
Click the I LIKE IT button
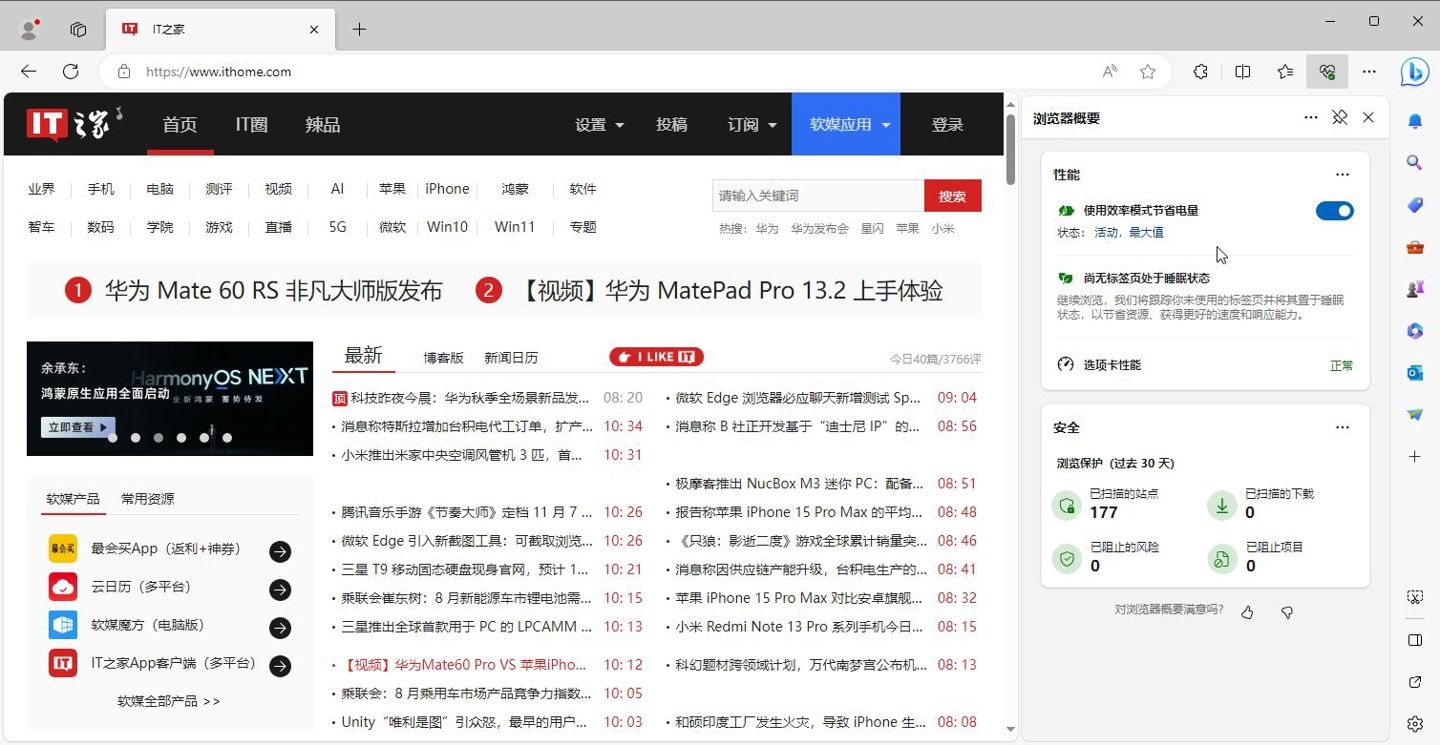(656, 357)
